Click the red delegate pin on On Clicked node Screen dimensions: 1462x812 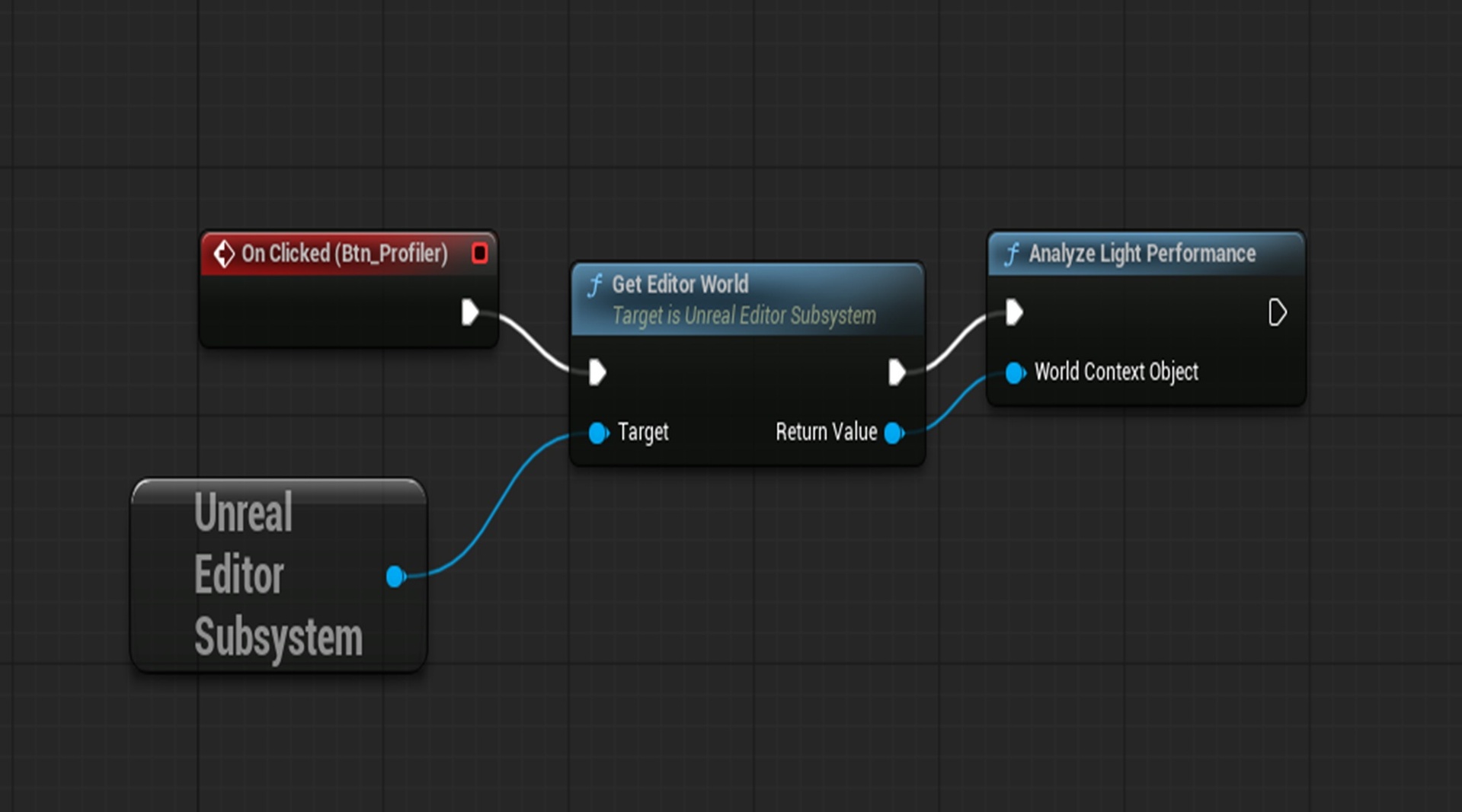click(x=479, y=253)
